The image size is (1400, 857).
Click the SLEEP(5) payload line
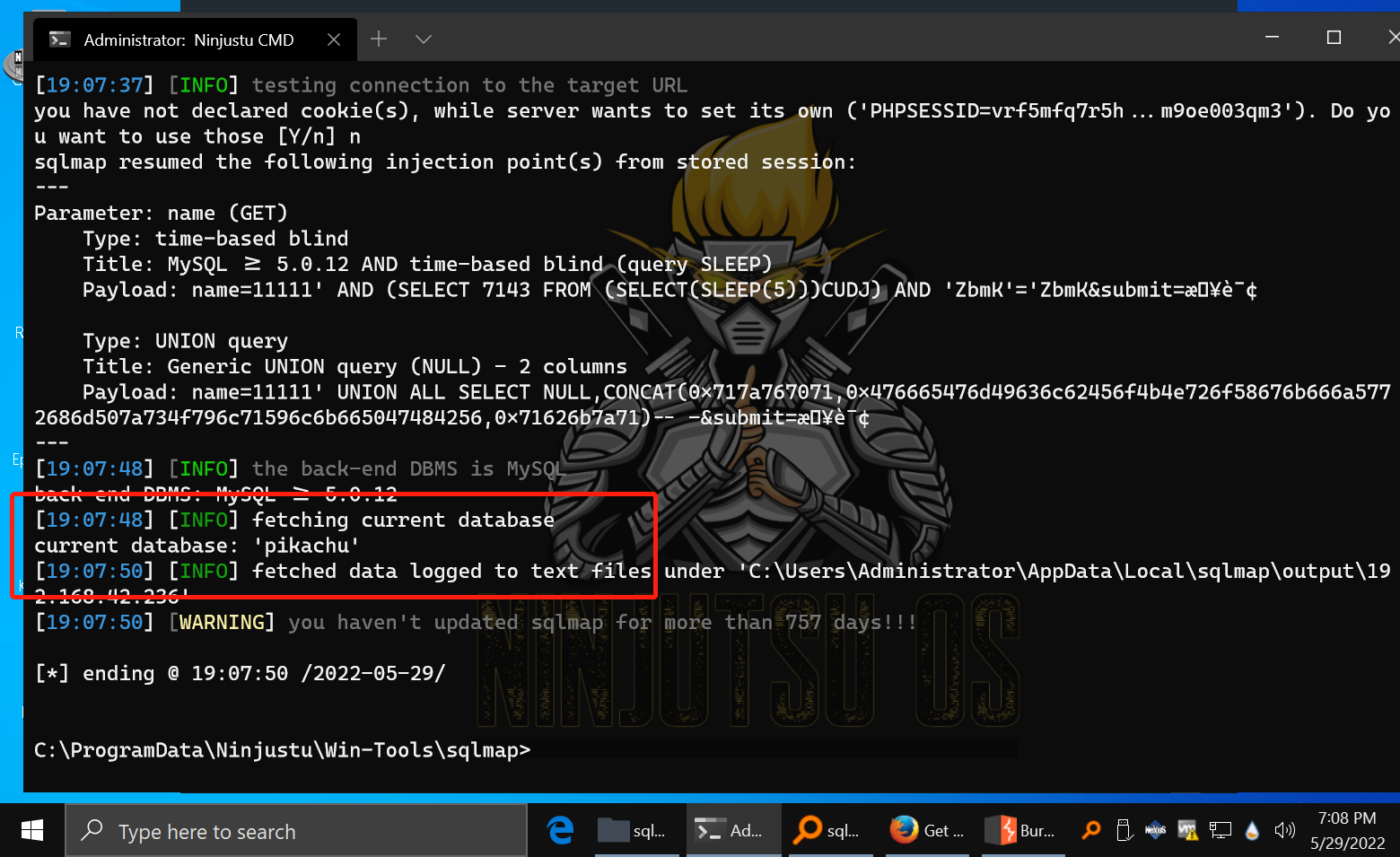click(x=669, y=290)
